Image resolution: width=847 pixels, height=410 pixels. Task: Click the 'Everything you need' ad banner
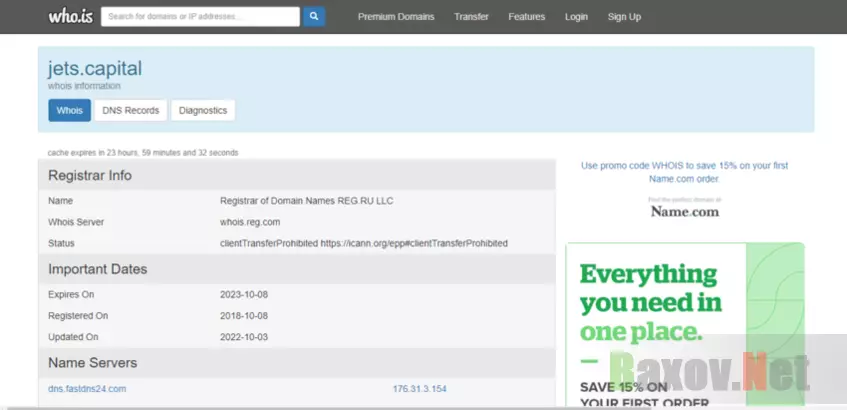click(685, 324)
